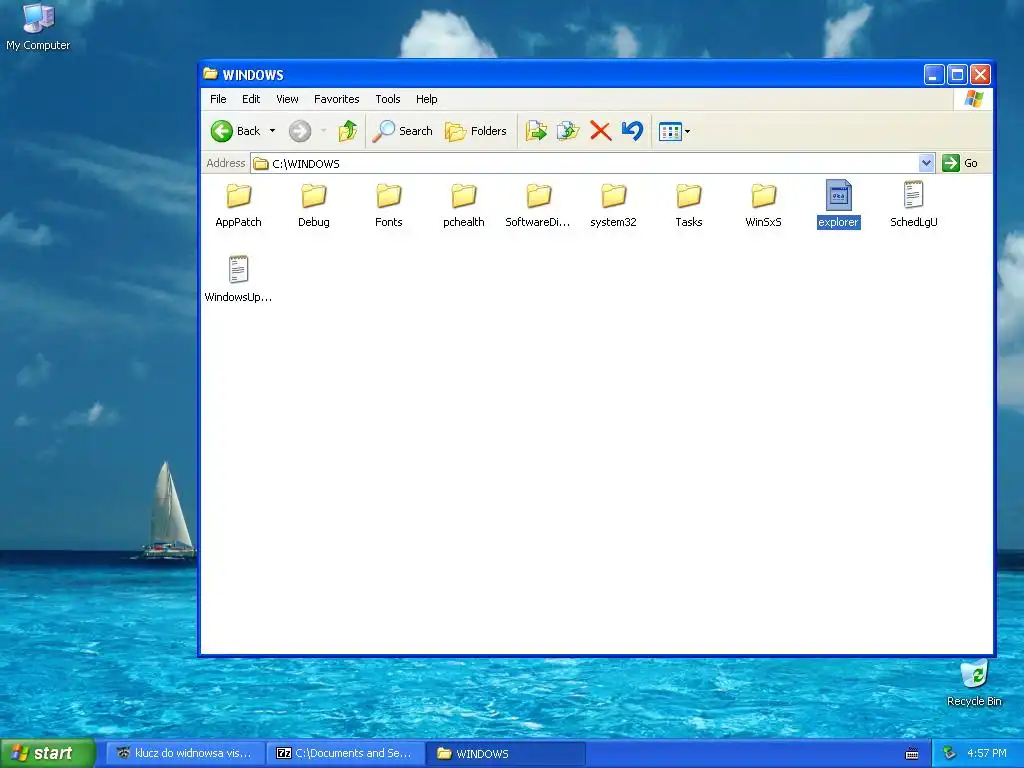Click the folder icon in WINDOWS title bar

[210, 74]
